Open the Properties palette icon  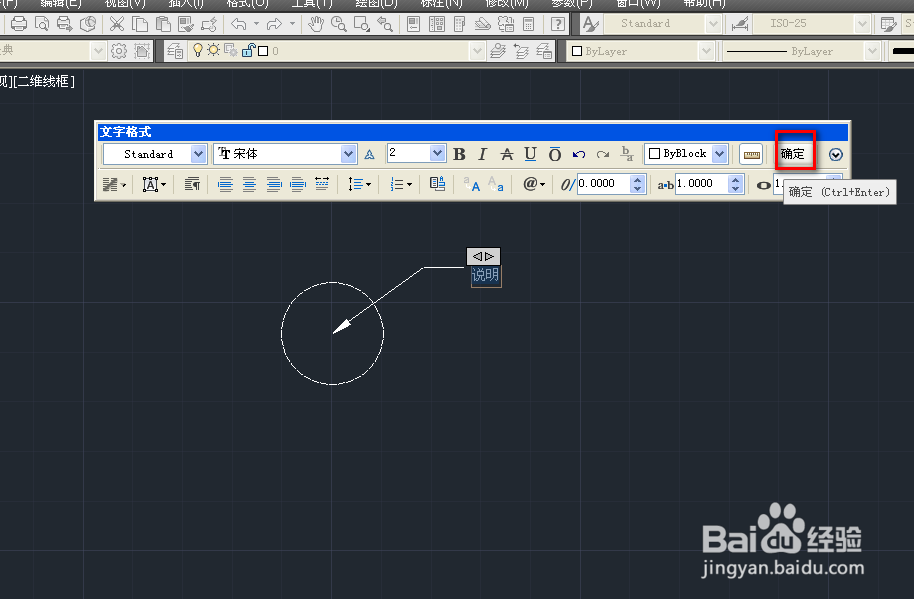pyautogui.click(x=413, y=24)
